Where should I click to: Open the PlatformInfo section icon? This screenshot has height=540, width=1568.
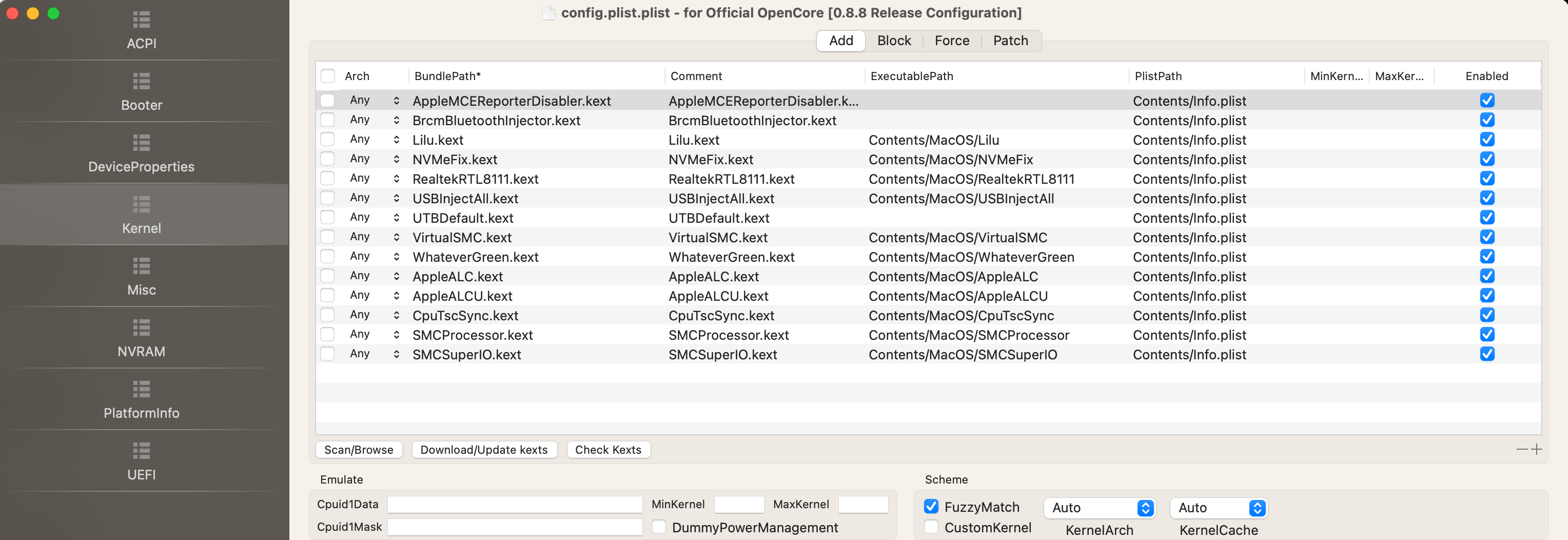tap(141, 389)
